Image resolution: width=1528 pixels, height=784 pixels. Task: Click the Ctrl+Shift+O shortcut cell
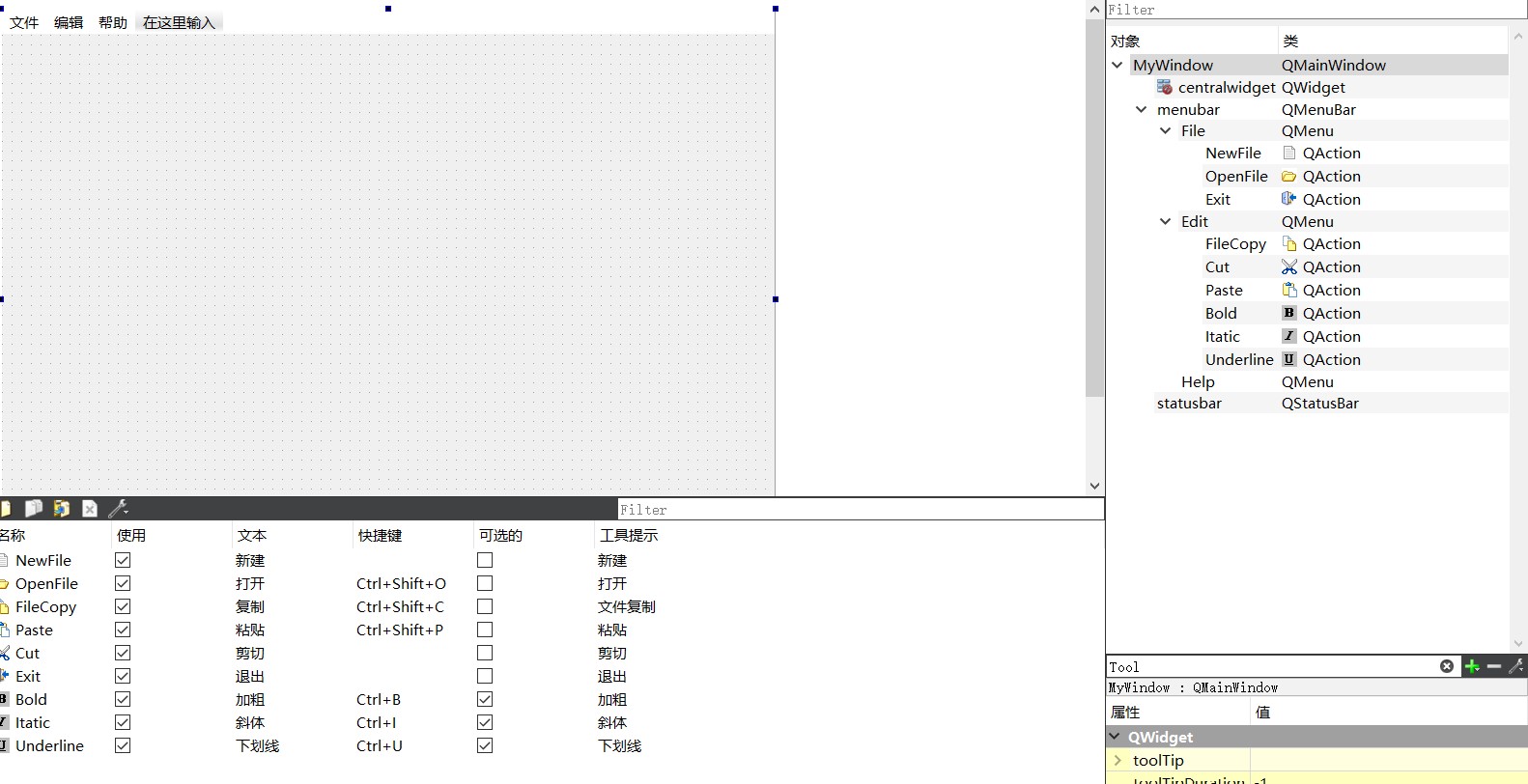point(401,583)
